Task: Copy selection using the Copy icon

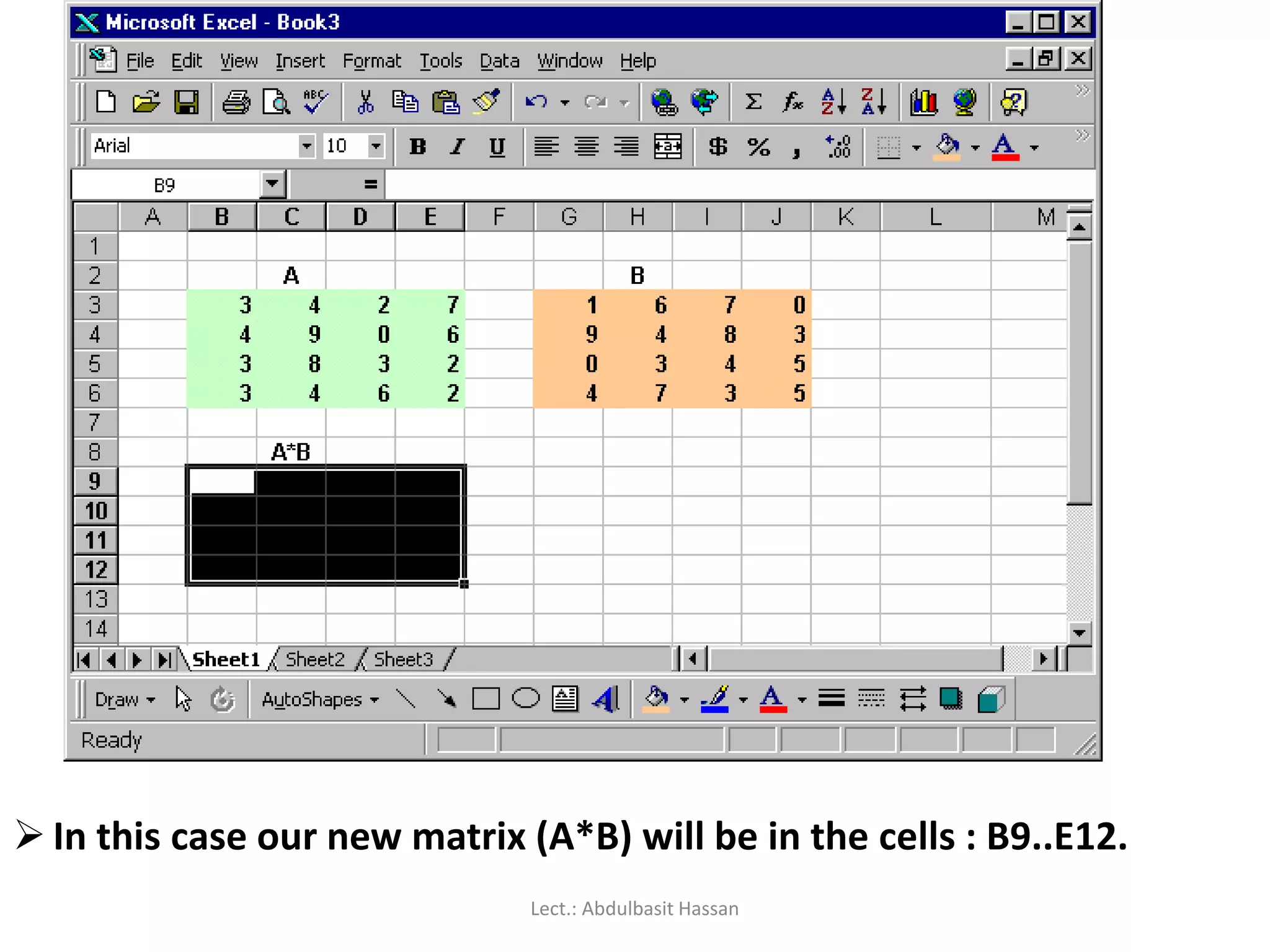Action: tap(406, 102)
